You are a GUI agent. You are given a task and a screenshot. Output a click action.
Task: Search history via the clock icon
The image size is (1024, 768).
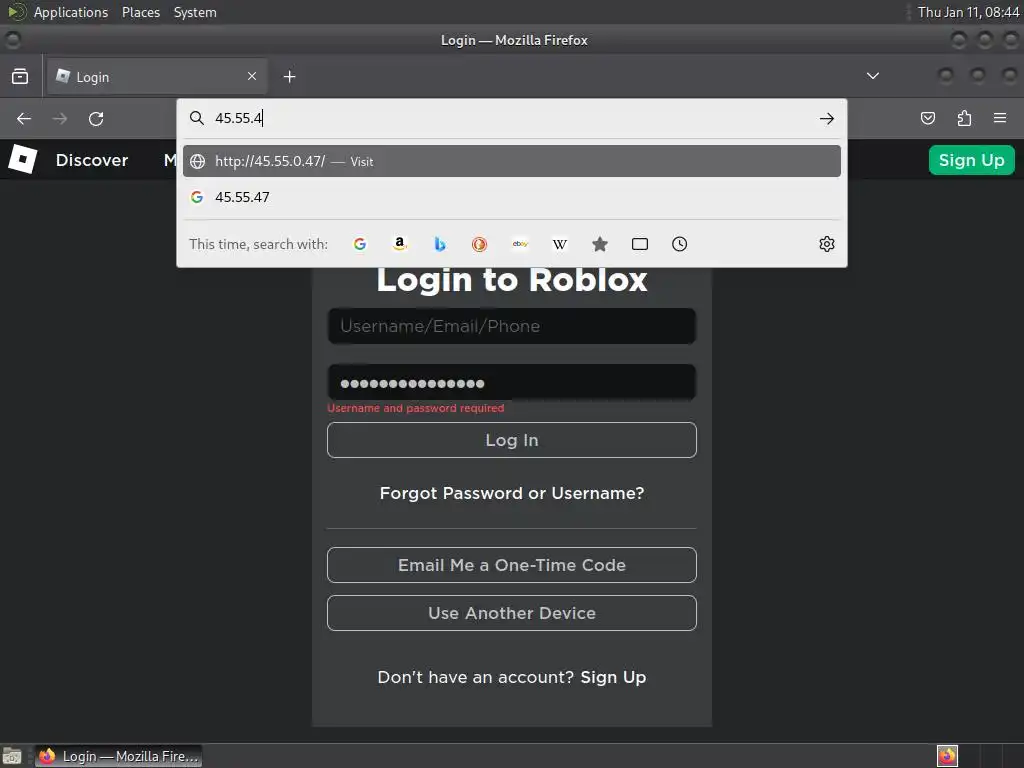point(679,244)
